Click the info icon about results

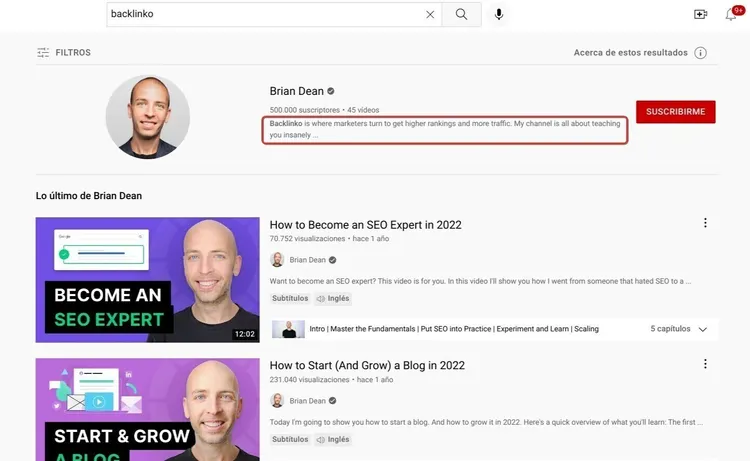tap(700, 53)
